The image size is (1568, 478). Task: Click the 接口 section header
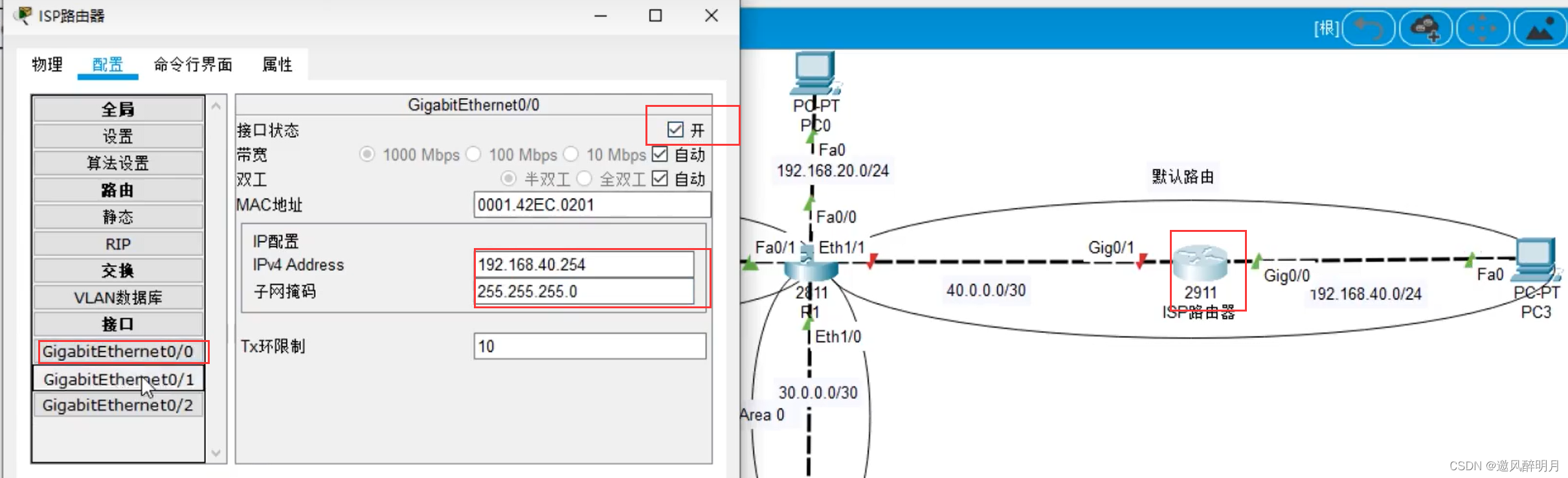point(118,324)
